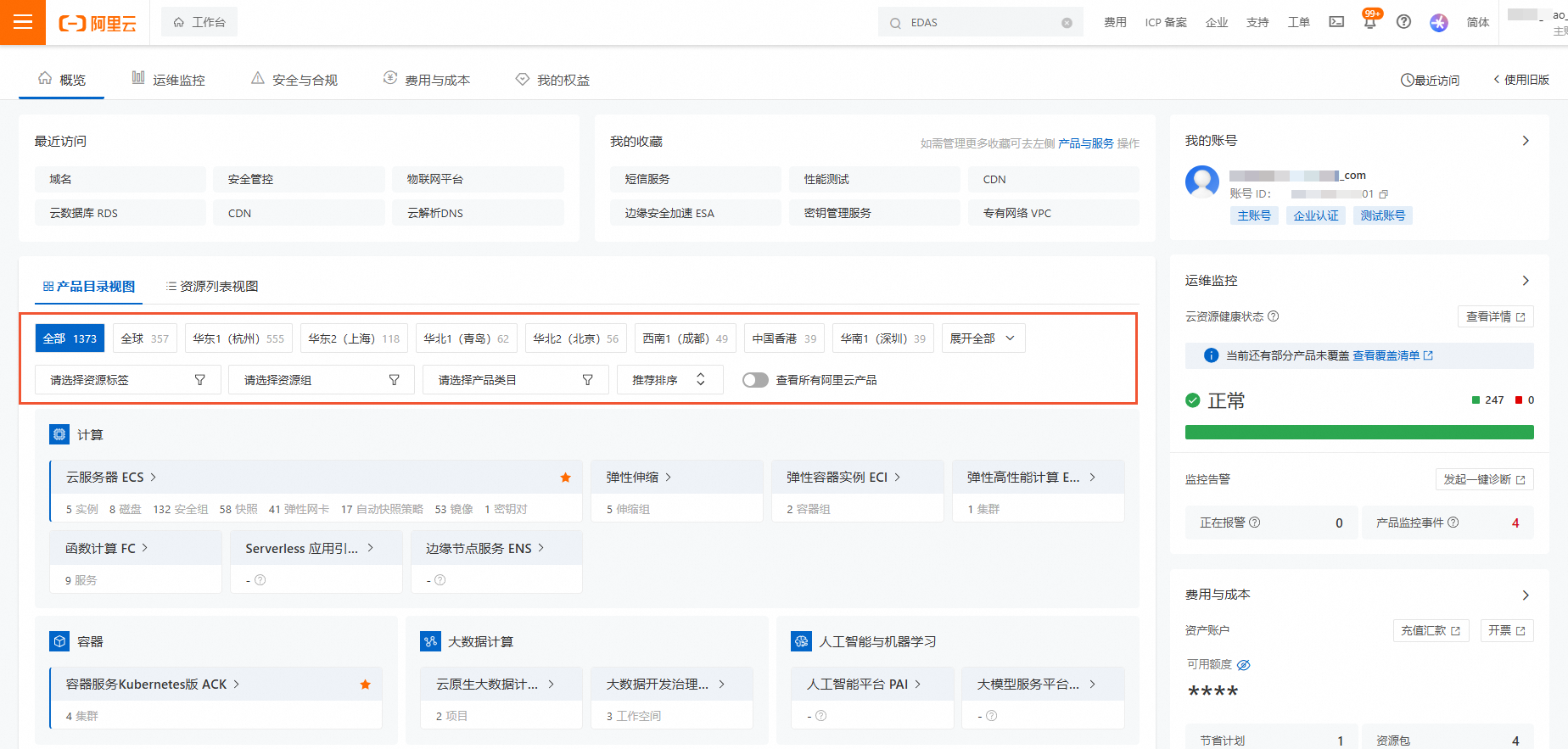Click help icon under large model service platform

992,716
